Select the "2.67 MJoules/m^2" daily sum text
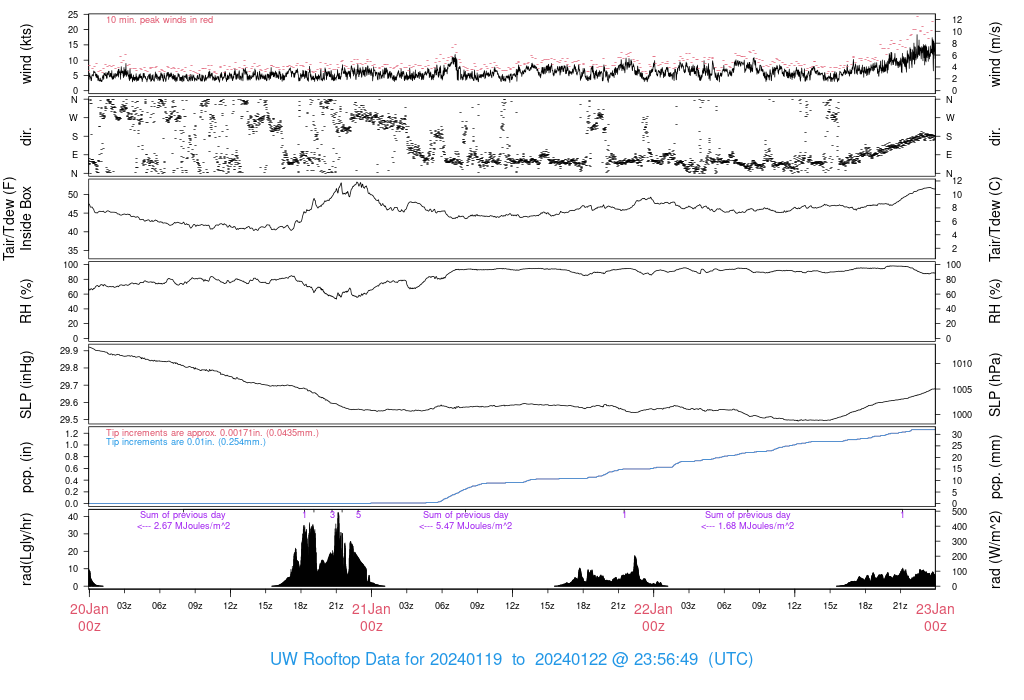Image resolution: width=1024 pixels, height=700 pixels. 191,526
